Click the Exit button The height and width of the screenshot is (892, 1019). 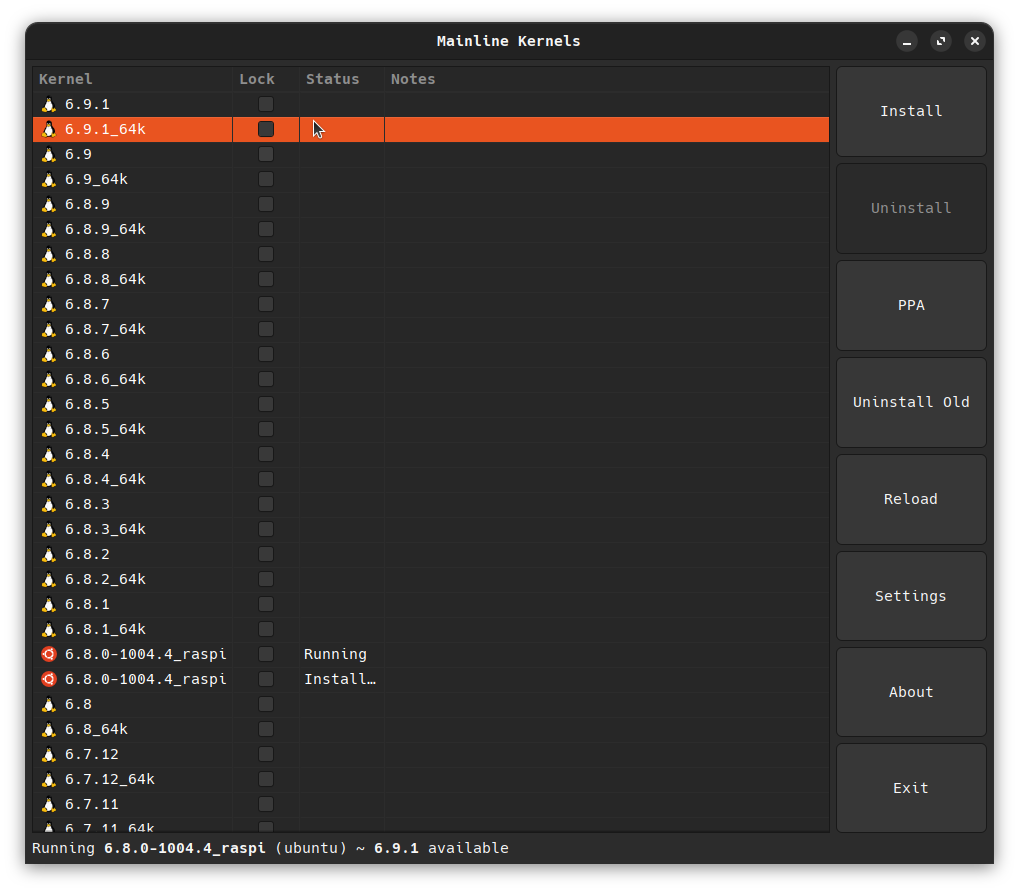911,788
